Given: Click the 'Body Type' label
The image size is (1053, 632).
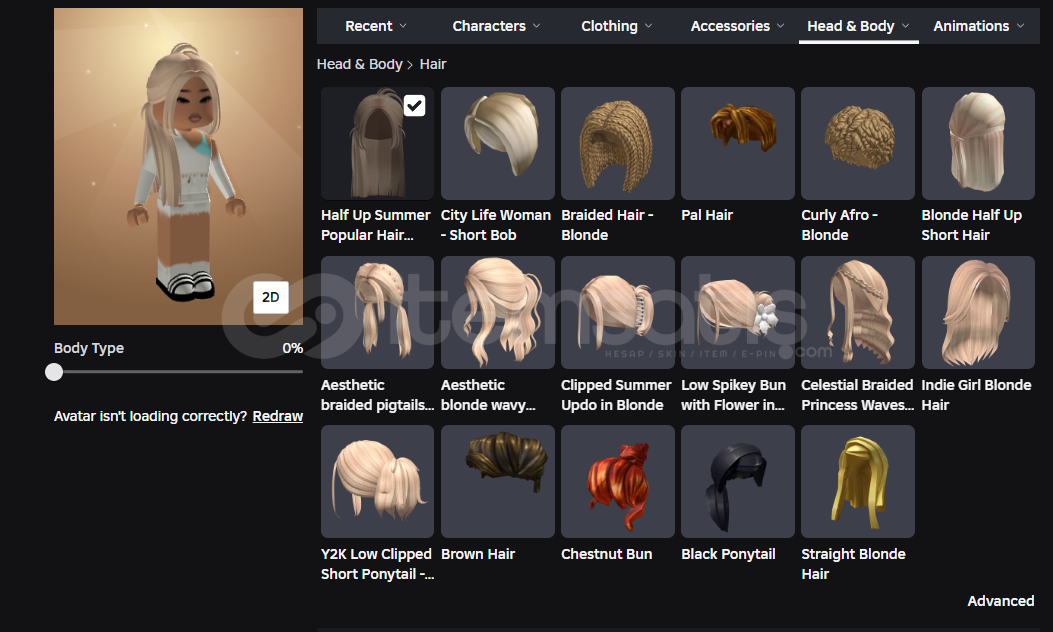Looking at the screenshot, I should pos(89,348).
